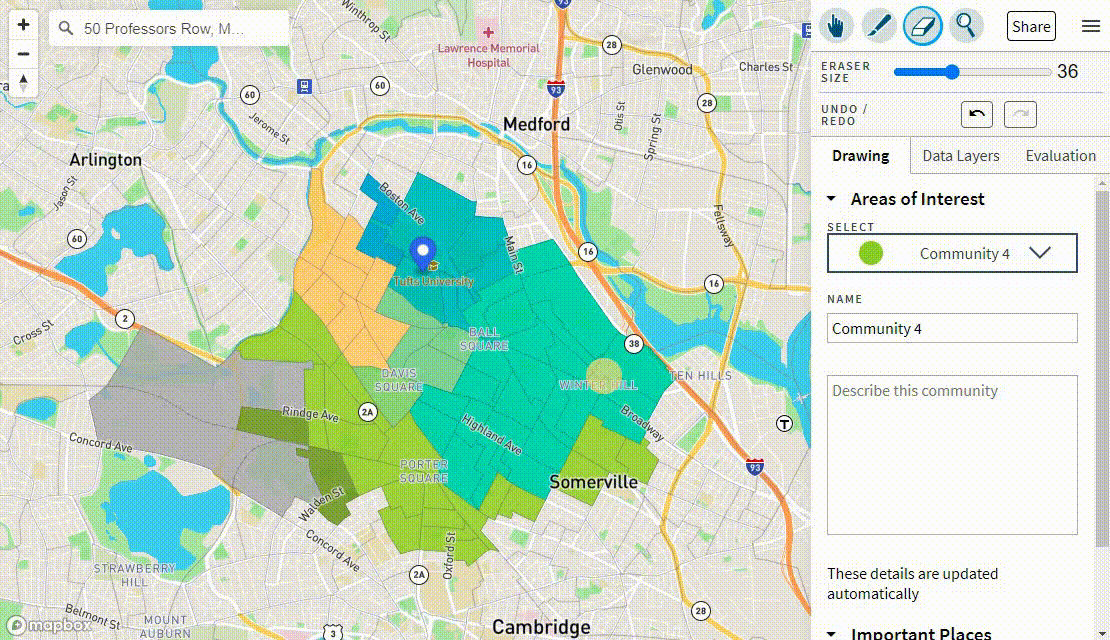The height and width of the screenshot is (640, 1110).
Task: Open the hamburger menu
Action: coord(1091,26)
